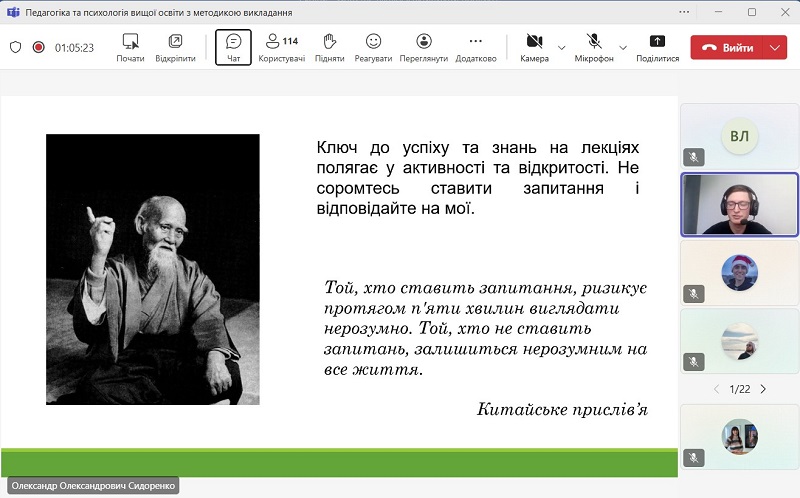Leave the meeting with Вийти button
800x498 pixels.
coord(727,47)
